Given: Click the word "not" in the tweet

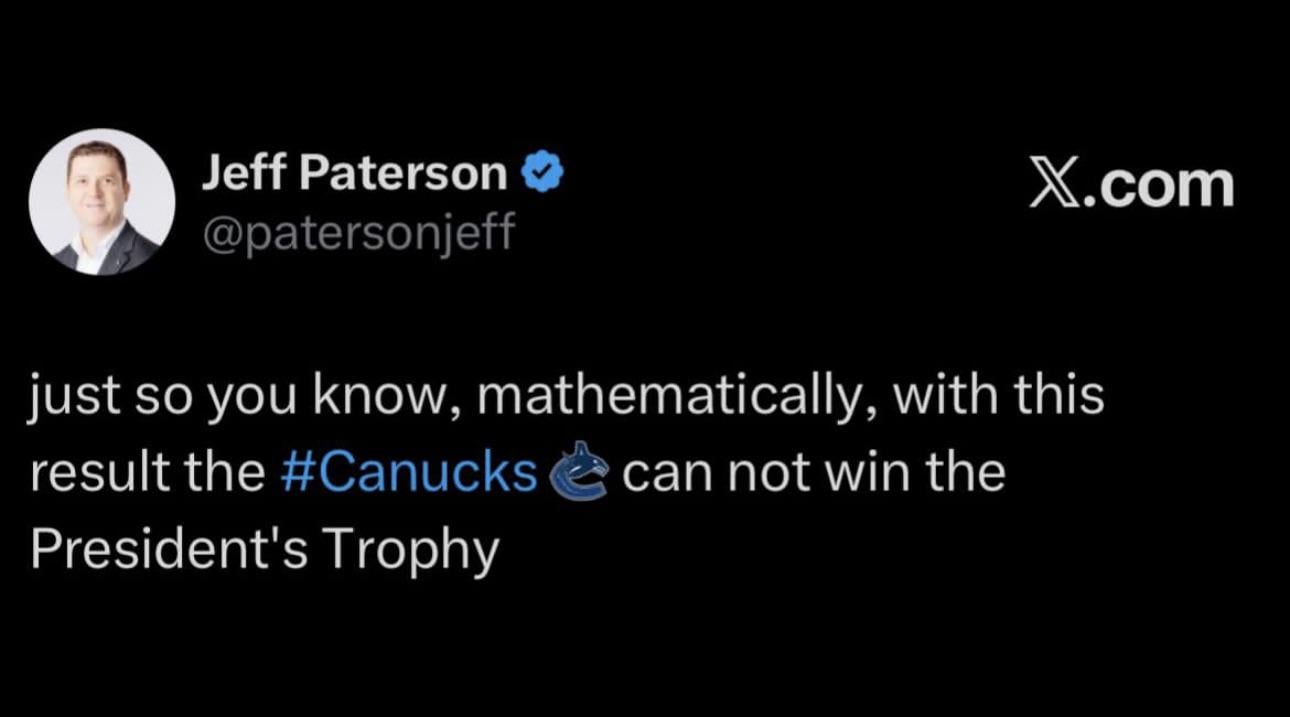Looking at the screenshot, I should click(766, 473).
